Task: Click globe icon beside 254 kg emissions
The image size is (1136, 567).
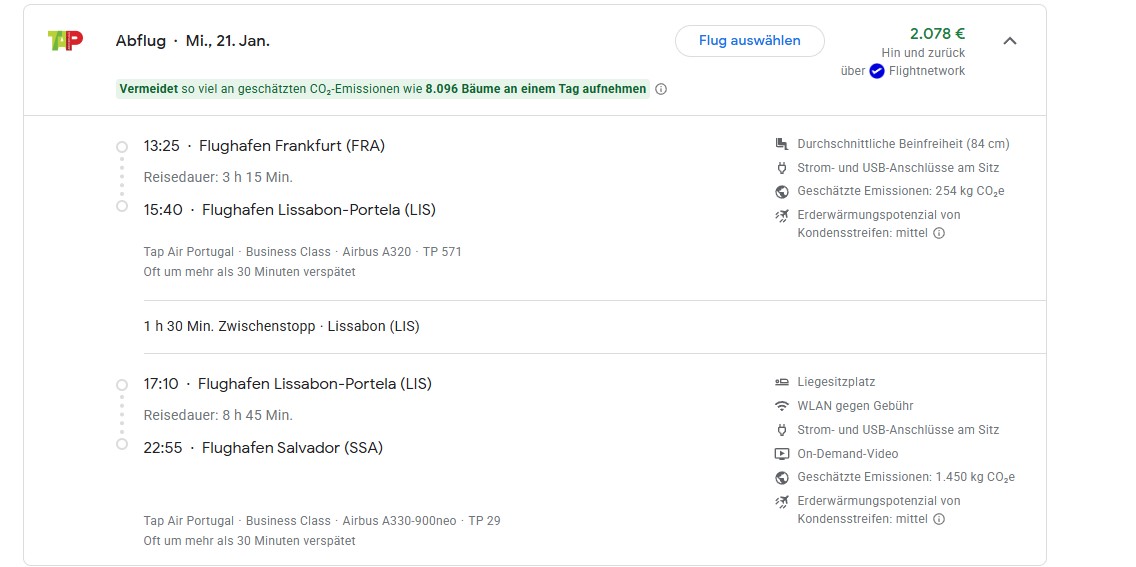Action: 781,191
